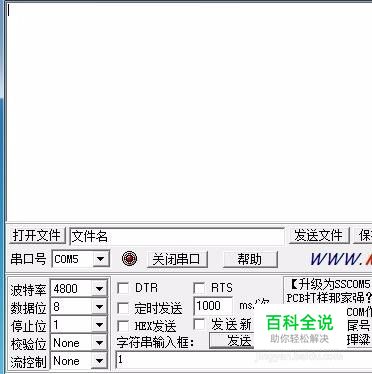The image size is (372, 374).
Task: Open the 帮助 help button
Action: coord(250,259)
